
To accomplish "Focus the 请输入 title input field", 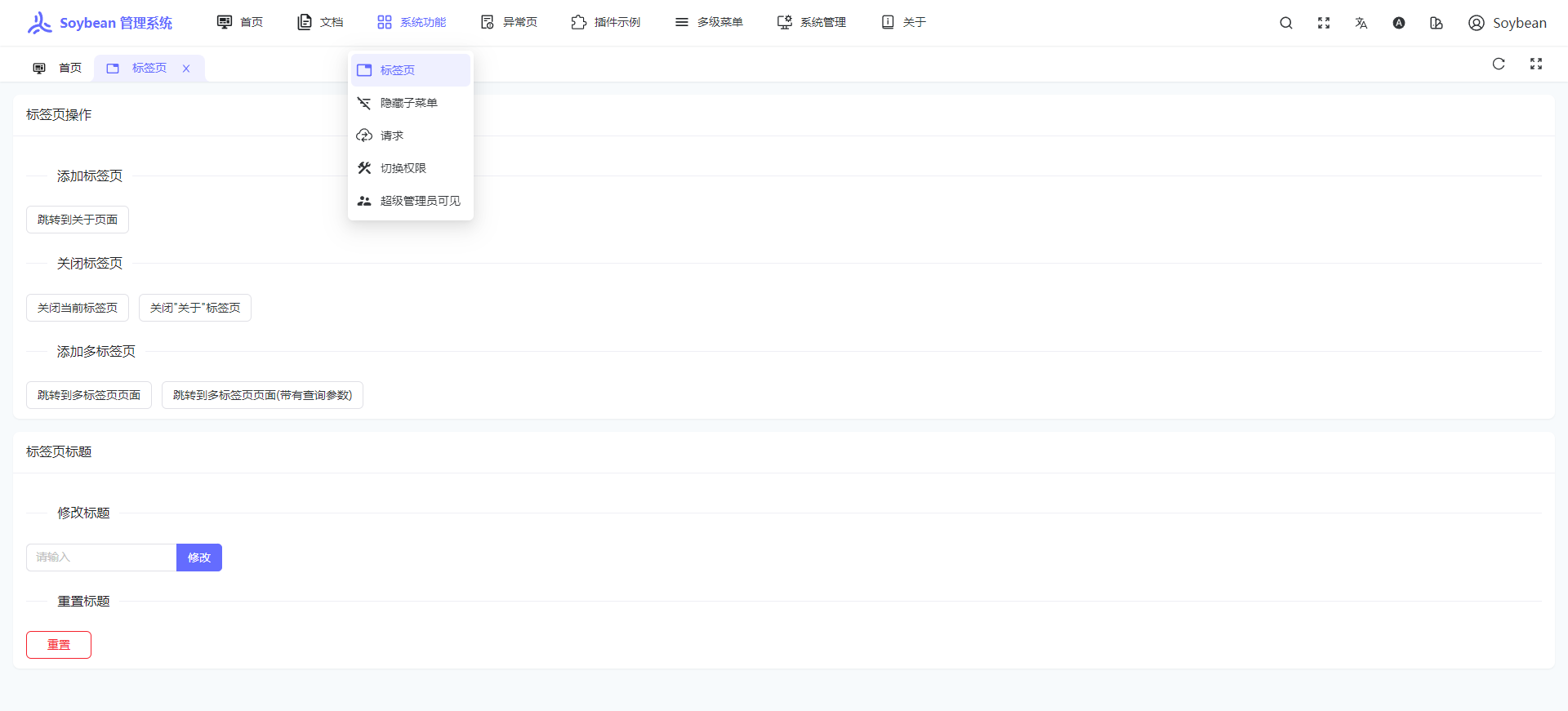I will point(101,558).
